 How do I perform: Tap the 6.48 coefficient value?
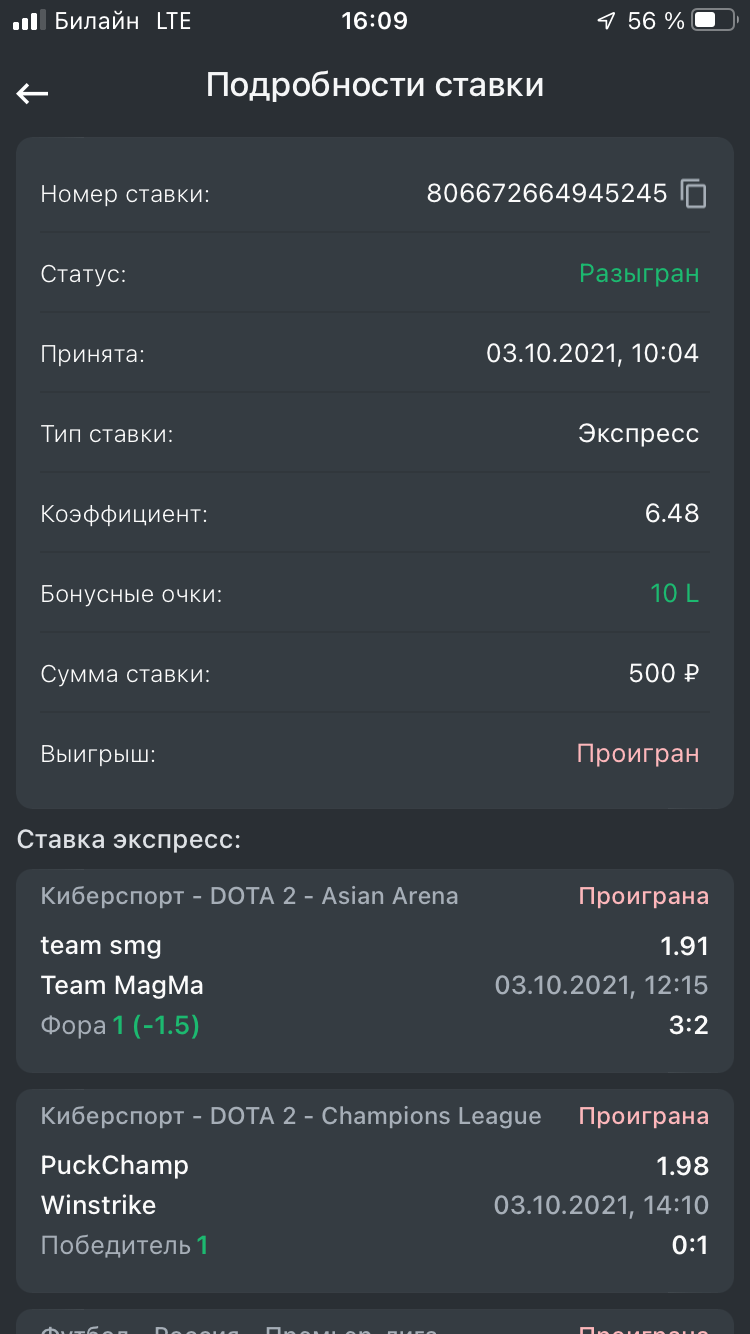point(672,513)
